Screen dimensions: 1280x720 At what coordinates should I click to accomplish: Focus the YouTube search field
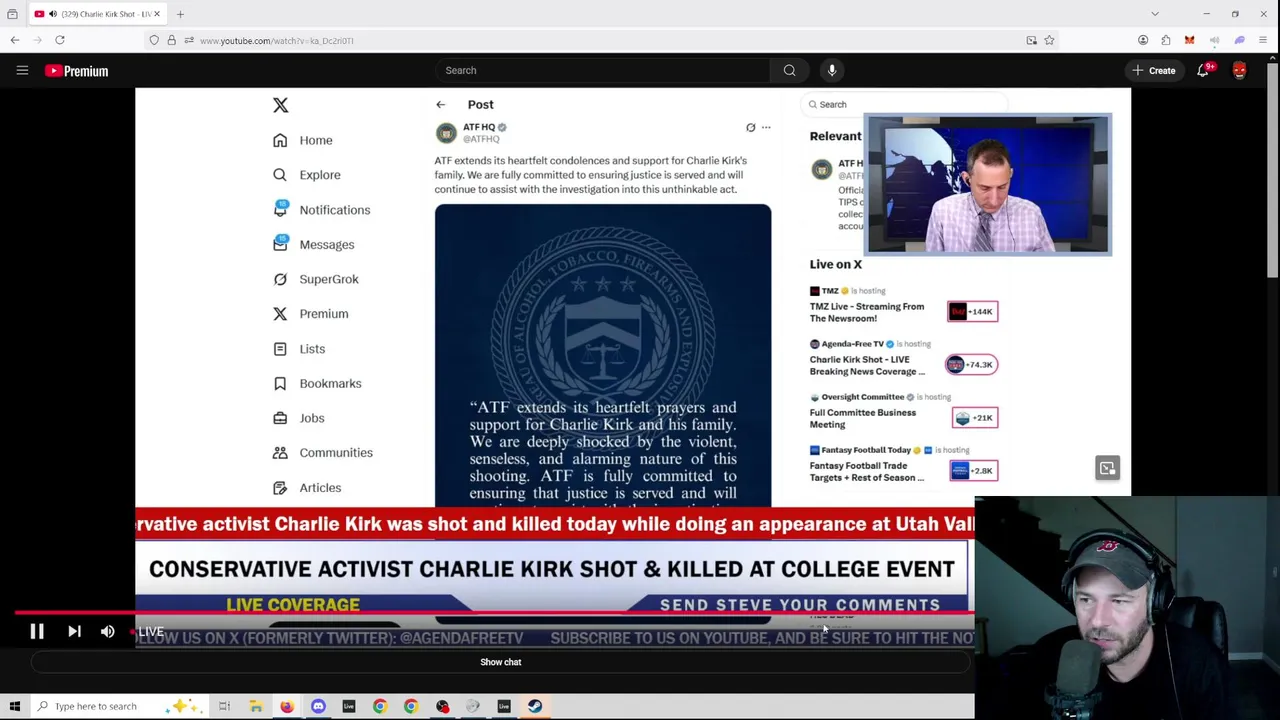(x=602, y=70)
